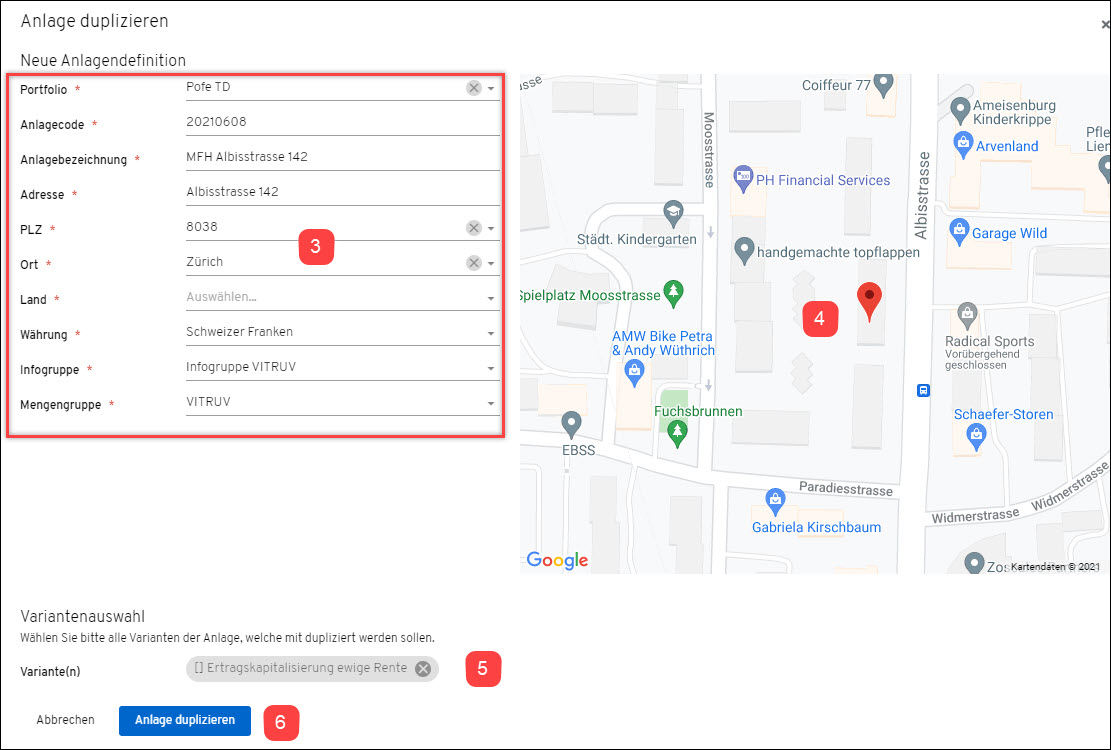Click the bus stop icon on Albisstrasse
The image size is (1111, 750).
click(923, 390)
